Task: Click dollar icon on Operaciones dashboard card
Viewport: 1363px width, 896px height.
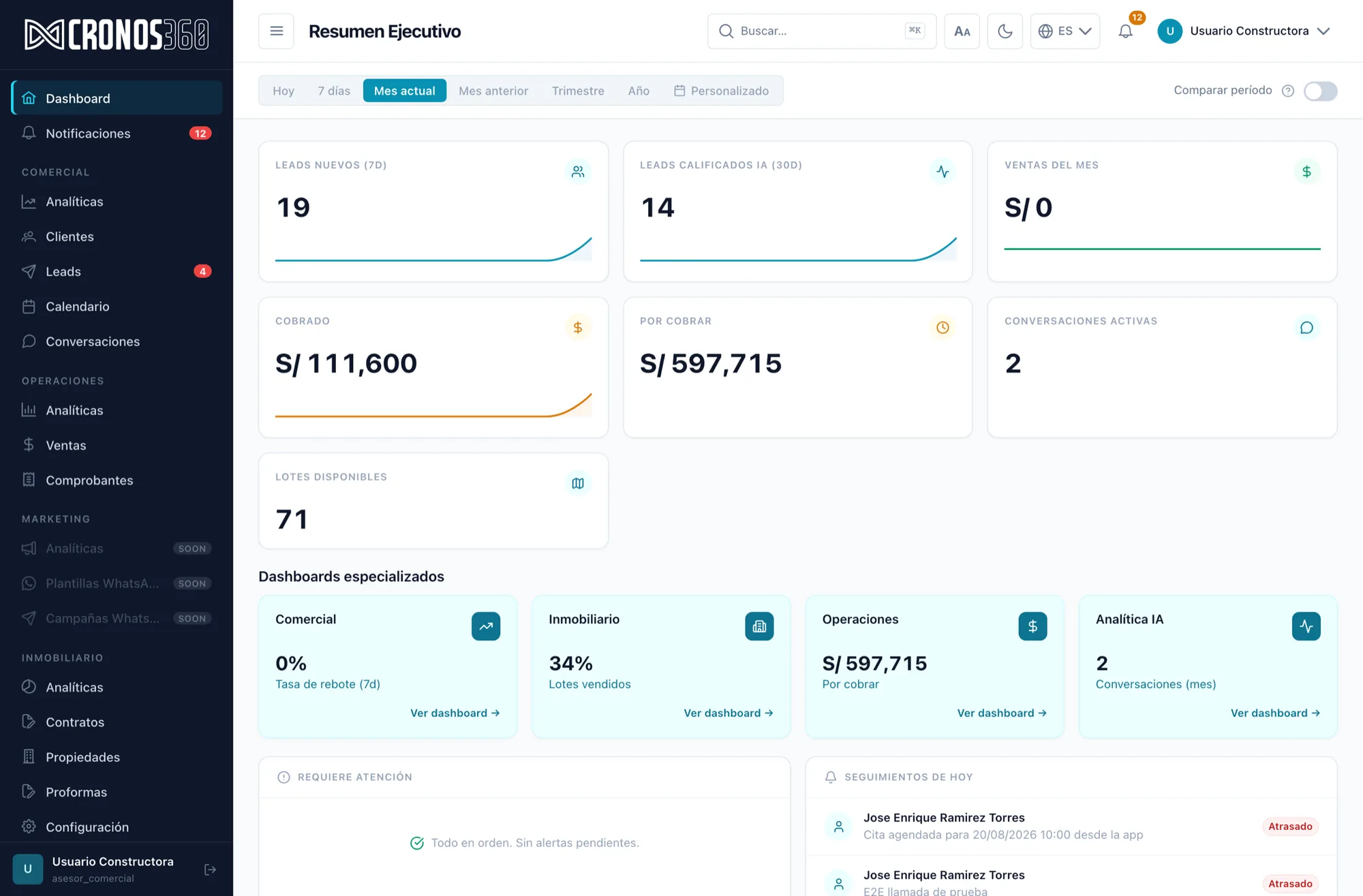Action: coord(1032,626)
